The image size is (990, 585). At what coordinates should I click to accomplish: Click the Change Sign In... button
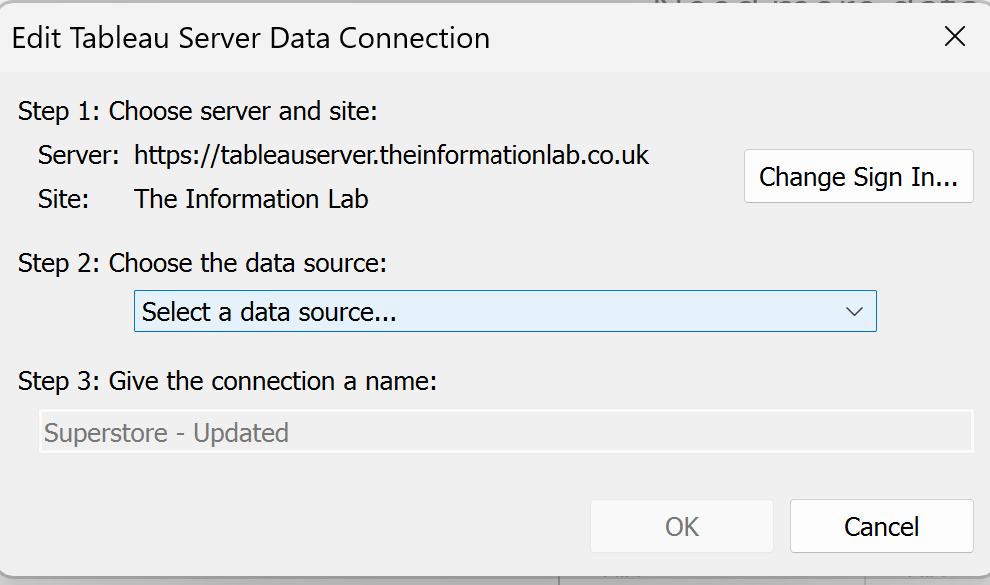click(x=859, y=176)
